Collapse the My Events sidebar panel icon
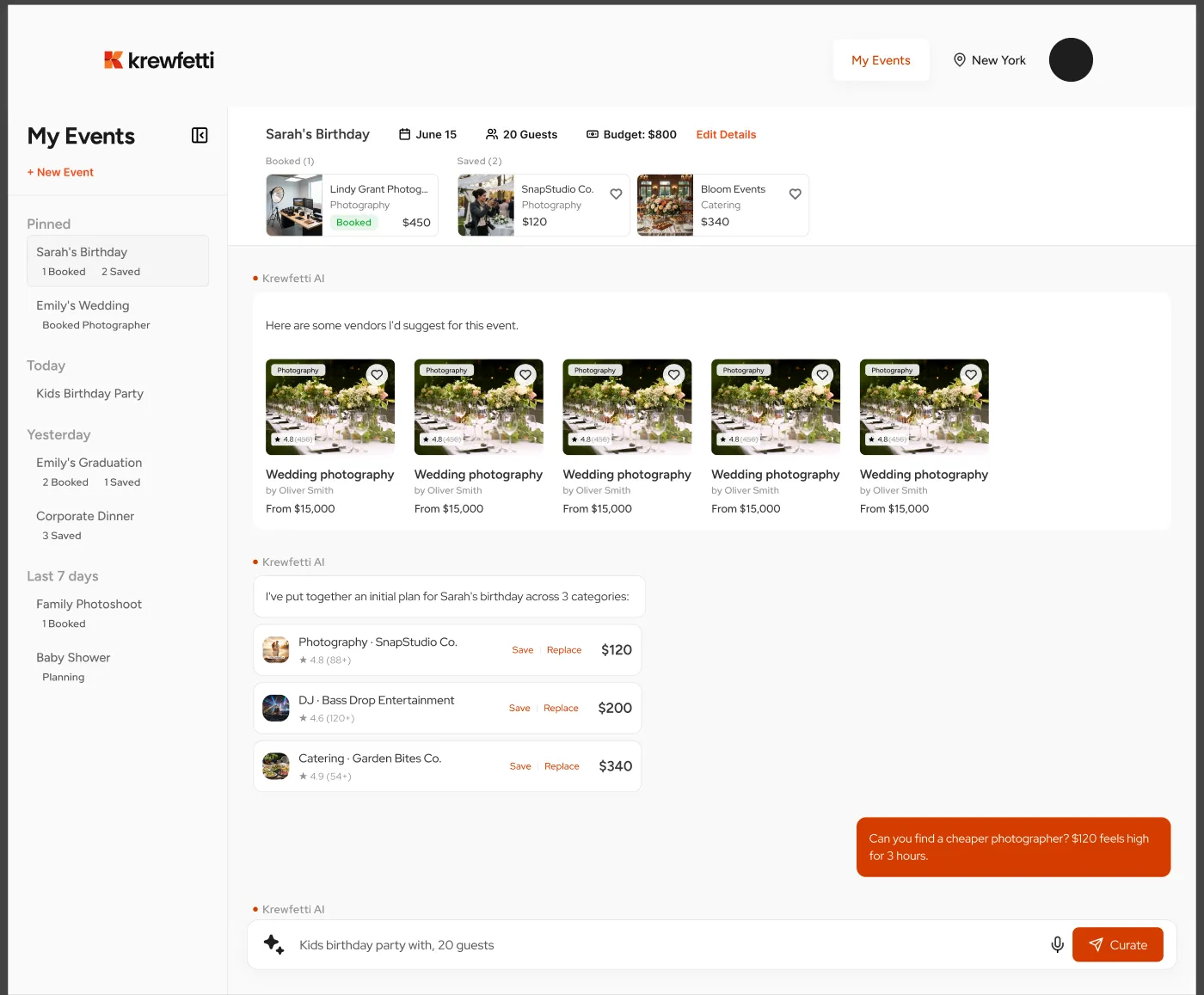Image resolution: width=1204 pixels, height=995 pixels. (200, 135)
